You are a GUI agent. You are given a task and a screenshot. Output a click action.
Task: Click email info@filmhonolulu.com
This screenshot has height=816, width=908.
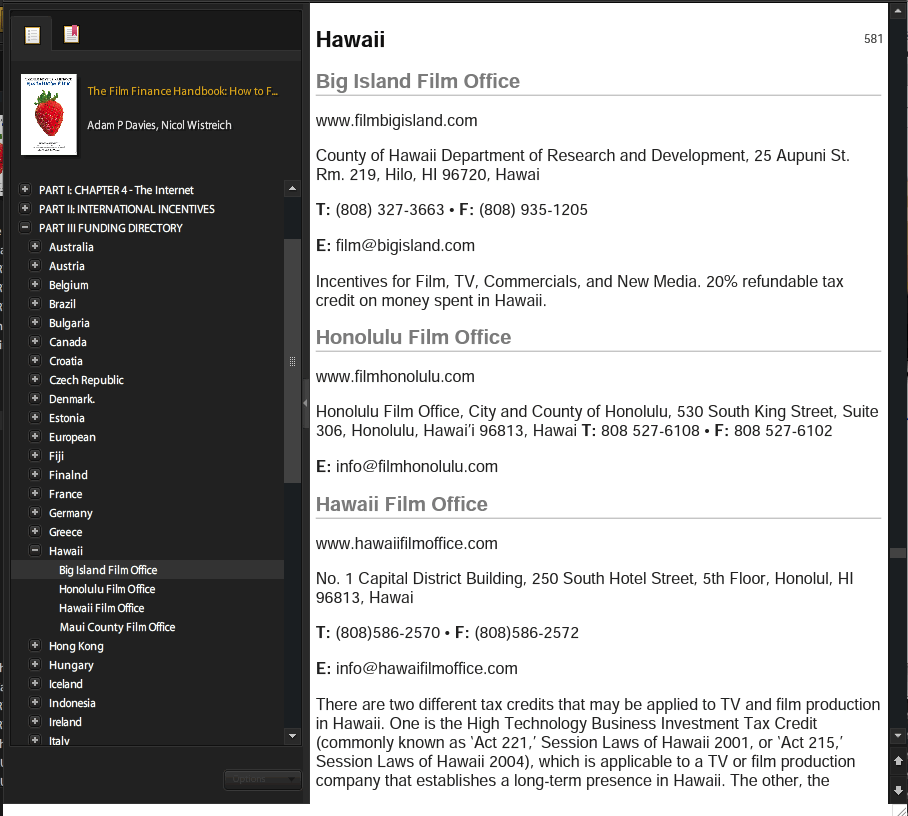coord(416,467)
